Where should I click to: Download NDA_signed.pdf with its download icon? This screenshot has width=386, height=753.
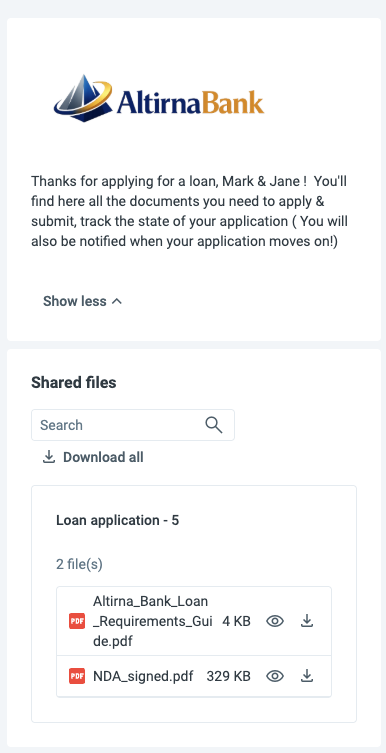(307, 676)
